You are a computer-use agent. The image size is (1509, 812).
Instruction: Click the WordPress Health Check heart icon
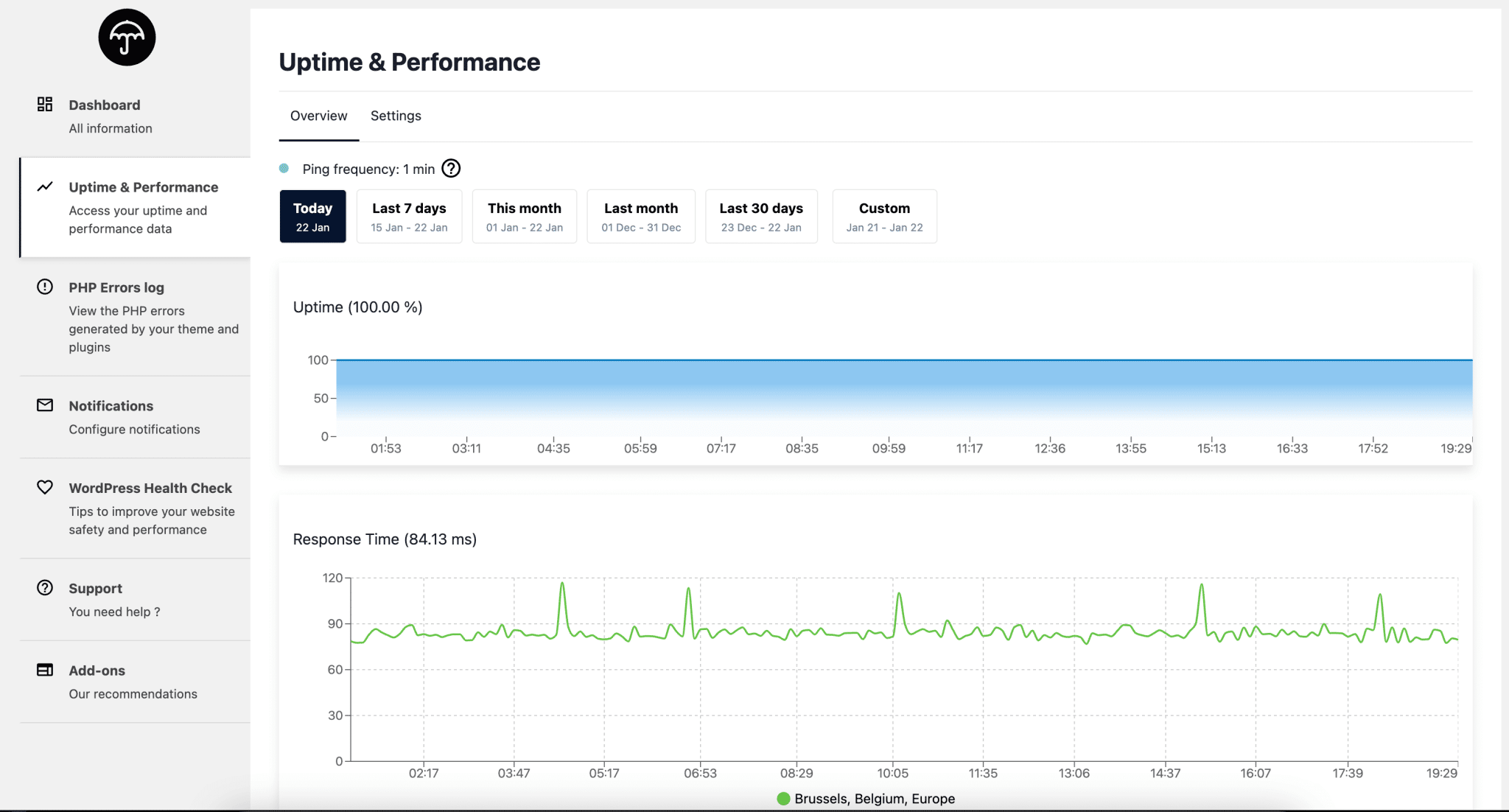pyautogui.click(x=45, y=487)
